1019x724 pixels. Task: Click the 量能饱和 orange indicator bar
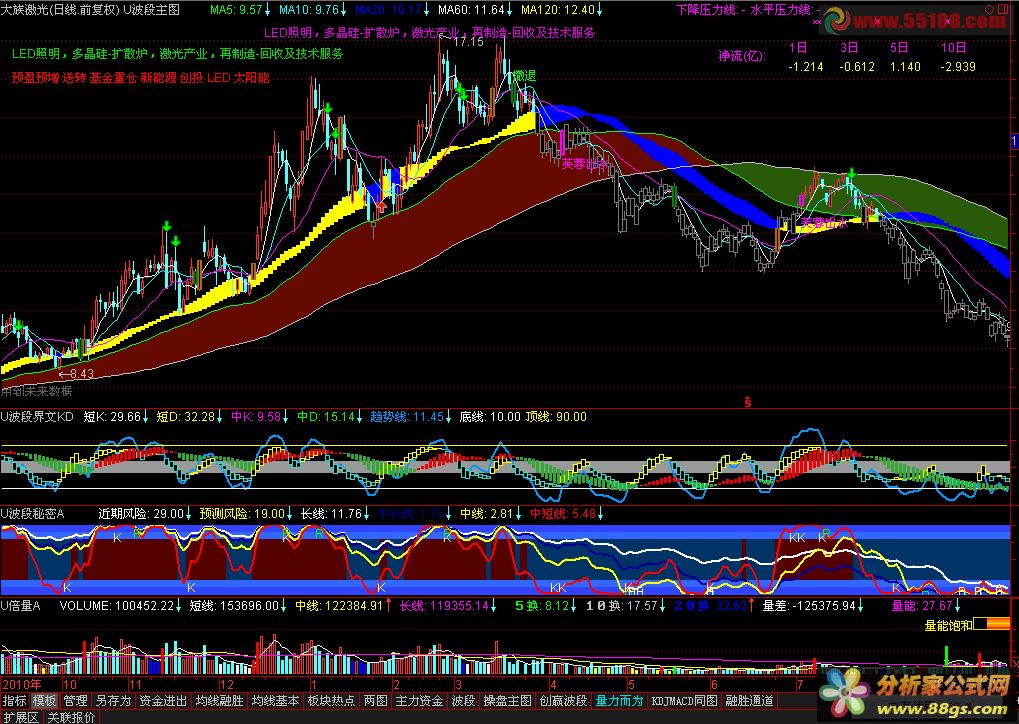tap(992, 624)
